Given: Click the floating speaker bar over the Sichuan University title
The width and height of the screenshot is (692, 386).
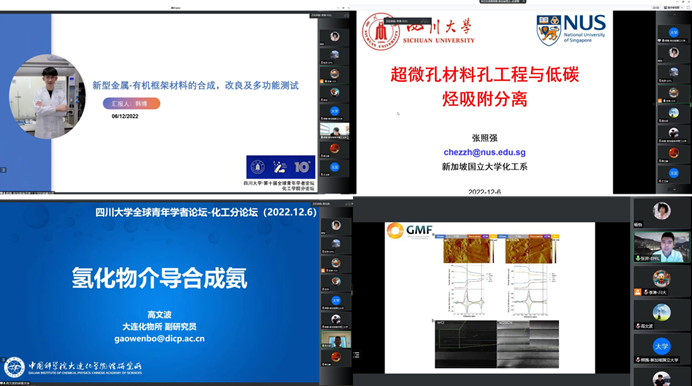Looking at the screenshot, I should 407,21.
